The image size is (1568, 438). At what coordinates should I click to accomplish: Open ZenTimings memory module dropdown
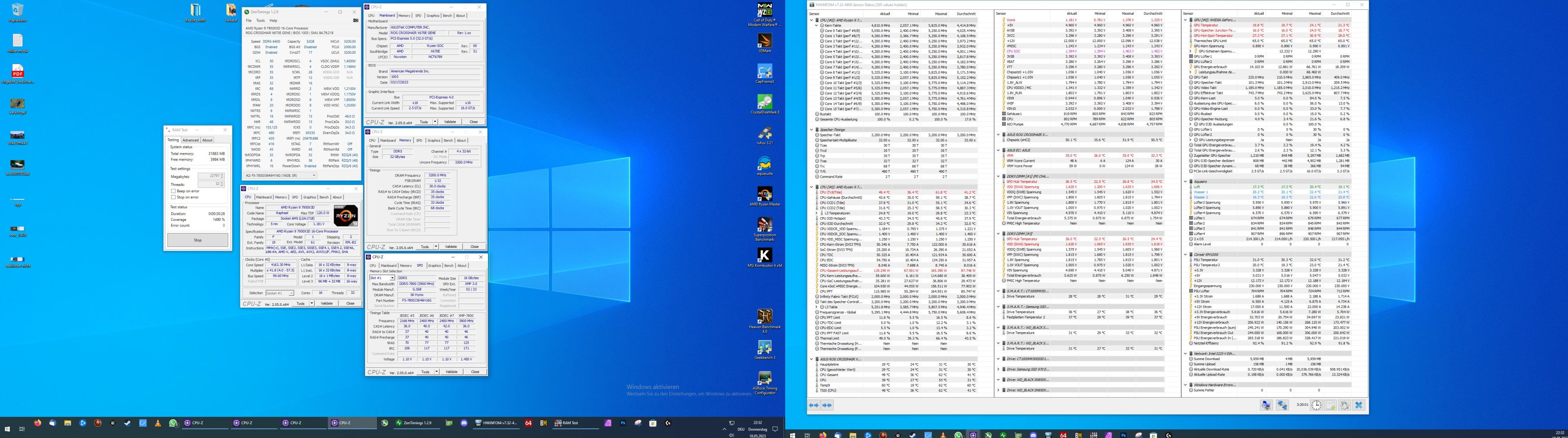pos(280,175)
